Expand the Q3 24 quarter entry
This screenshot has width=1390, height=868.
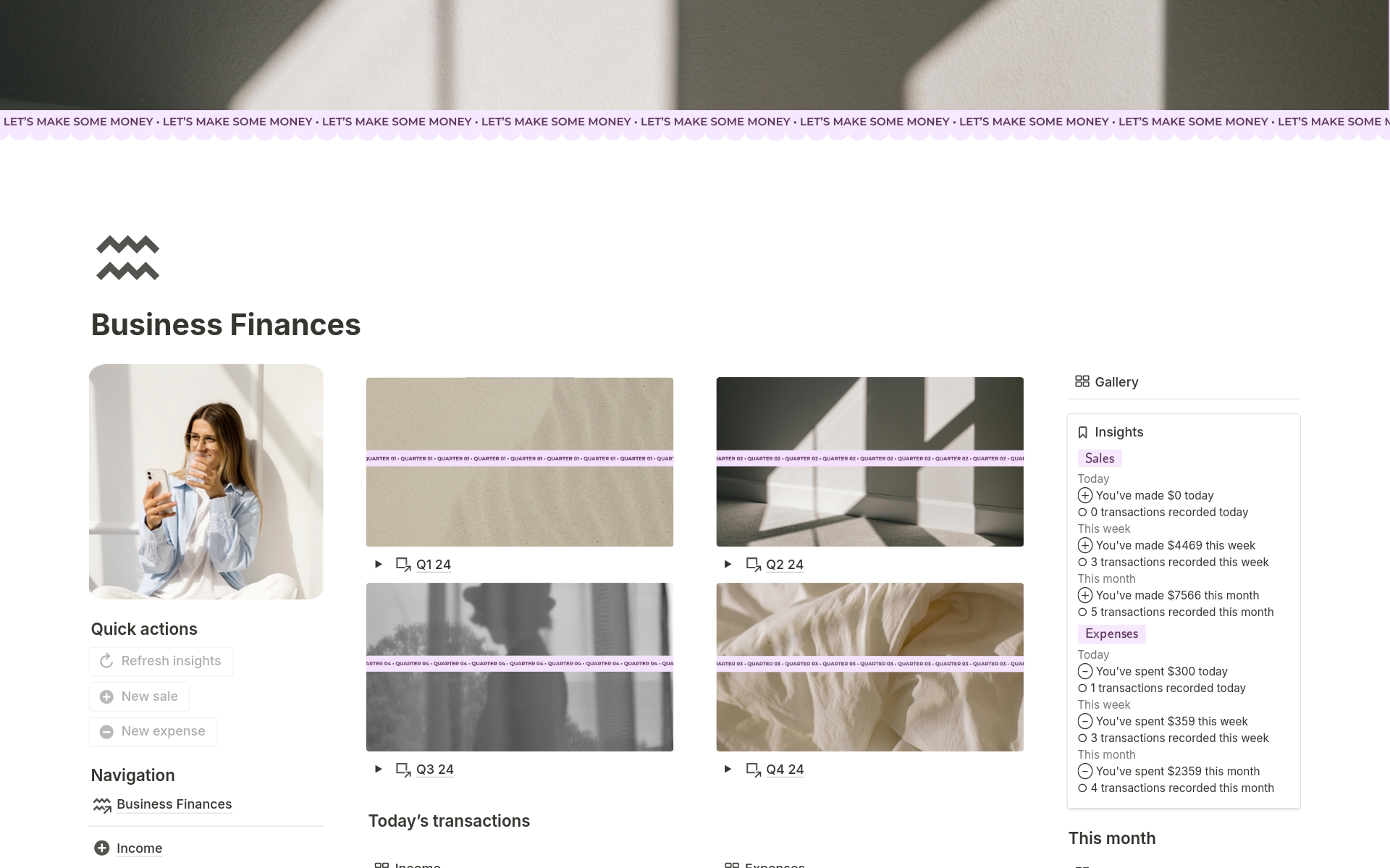point(378,769)
